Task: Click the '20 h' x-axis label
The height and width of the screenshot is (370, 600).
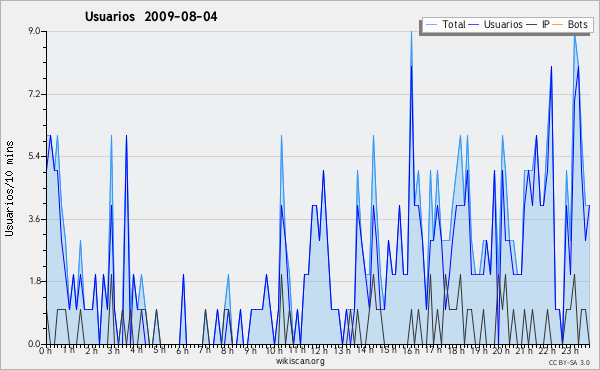Action: [x=502, y=351]
